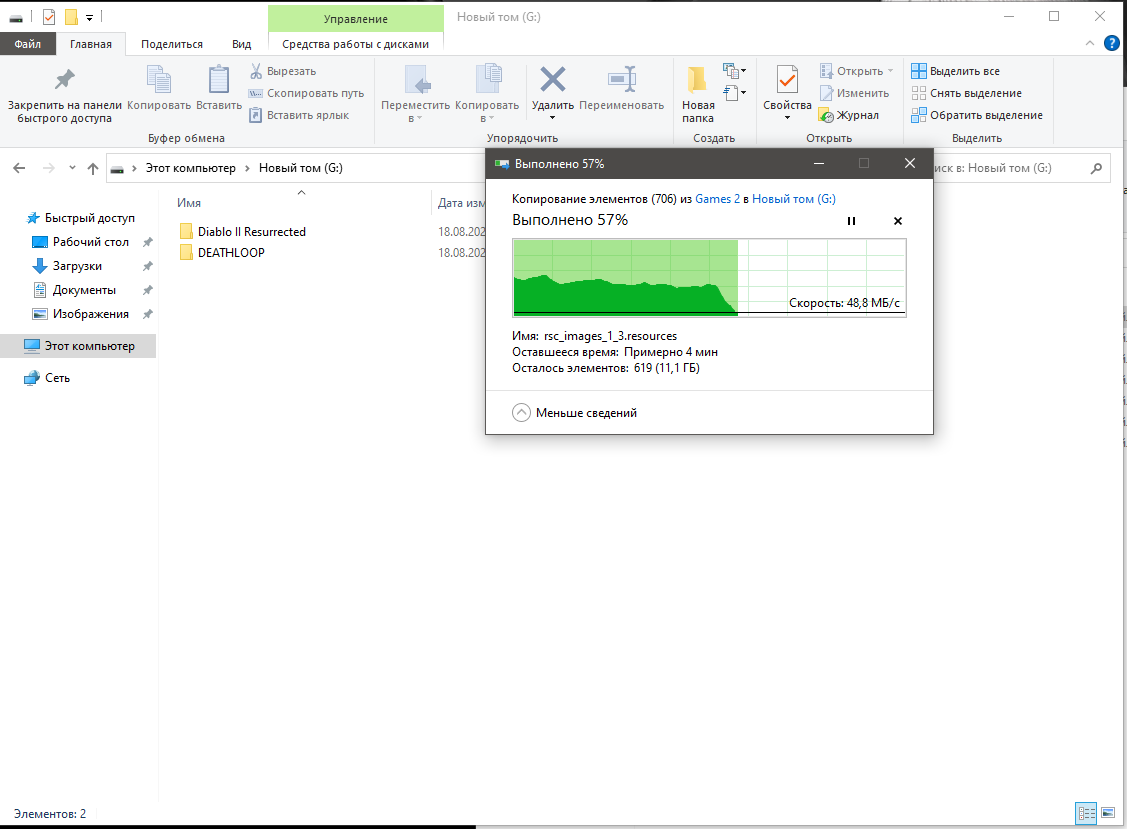Click the Вставить paste icon
The width and height of the screenshot is (1127, 829).
218,80
